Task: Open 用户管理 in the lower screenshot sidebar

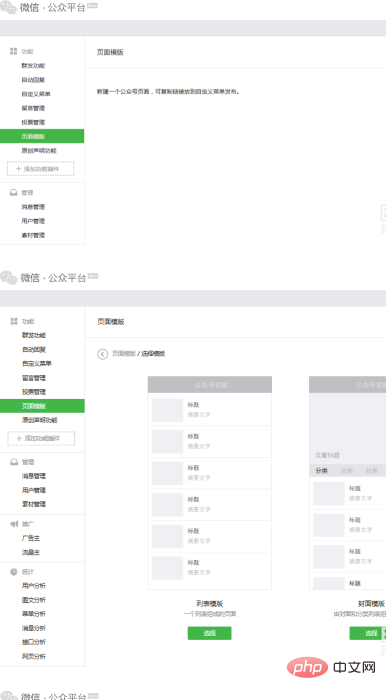Action: pyautogui.click(x=34, y=490)
